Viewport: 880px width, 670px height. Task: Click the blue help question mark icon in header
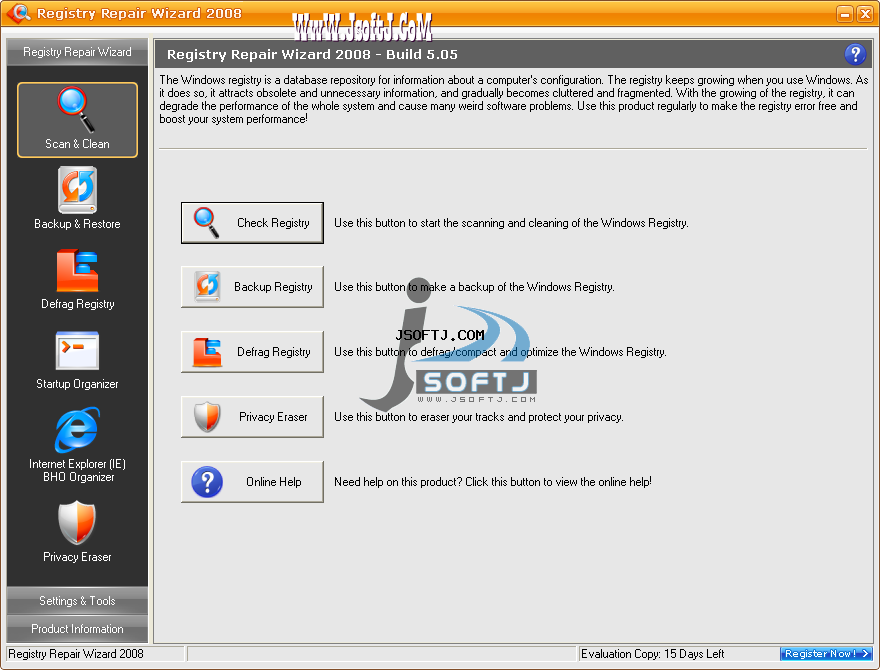855,54
